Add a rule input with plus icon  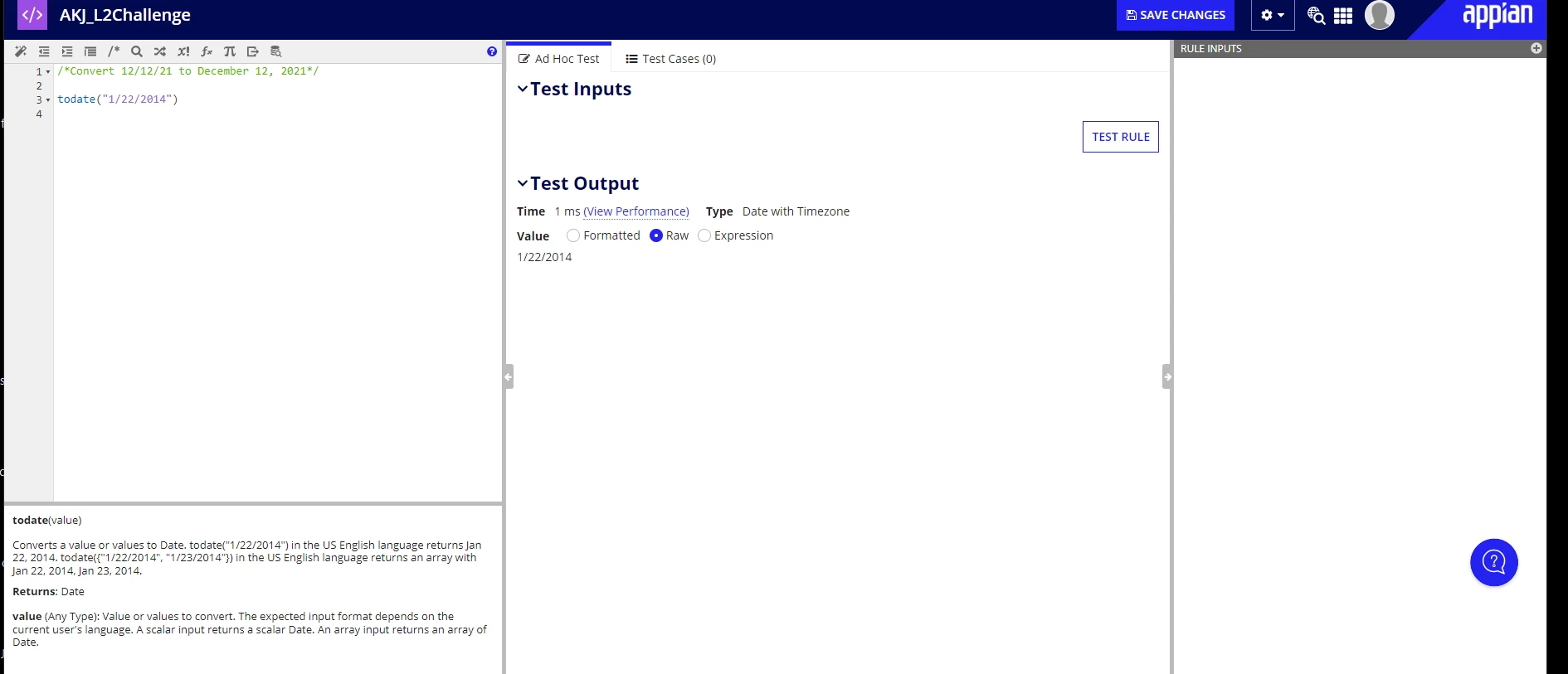(x=1536, y=48)
